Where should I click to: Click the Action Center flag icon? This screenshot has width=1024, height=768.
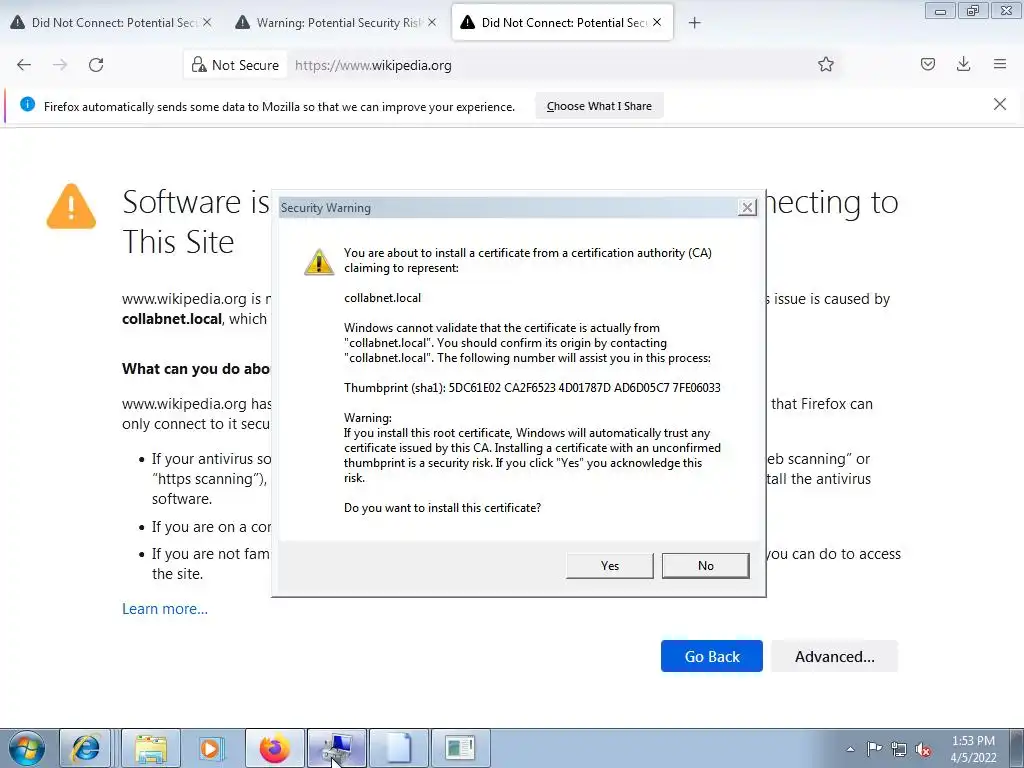coord(874,749)
